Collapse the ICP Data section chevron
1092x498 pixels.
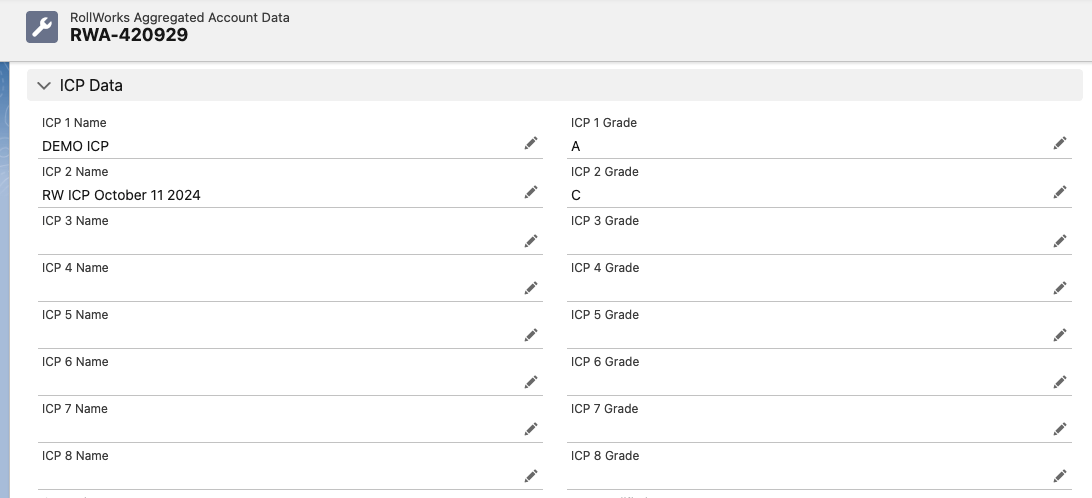[x=44, y=86]
